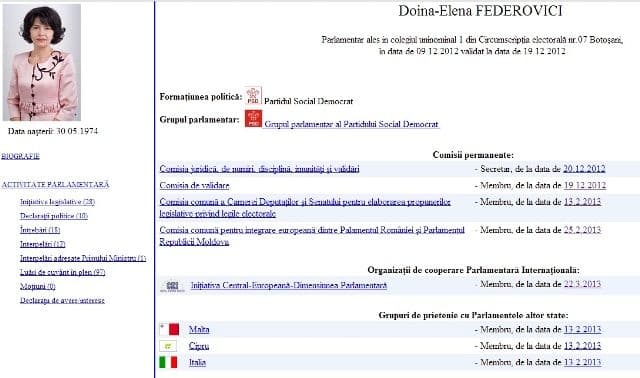This screenshot has width=640, height=378.
Task: Open the Cipru friendship group link
Action: 199,346
